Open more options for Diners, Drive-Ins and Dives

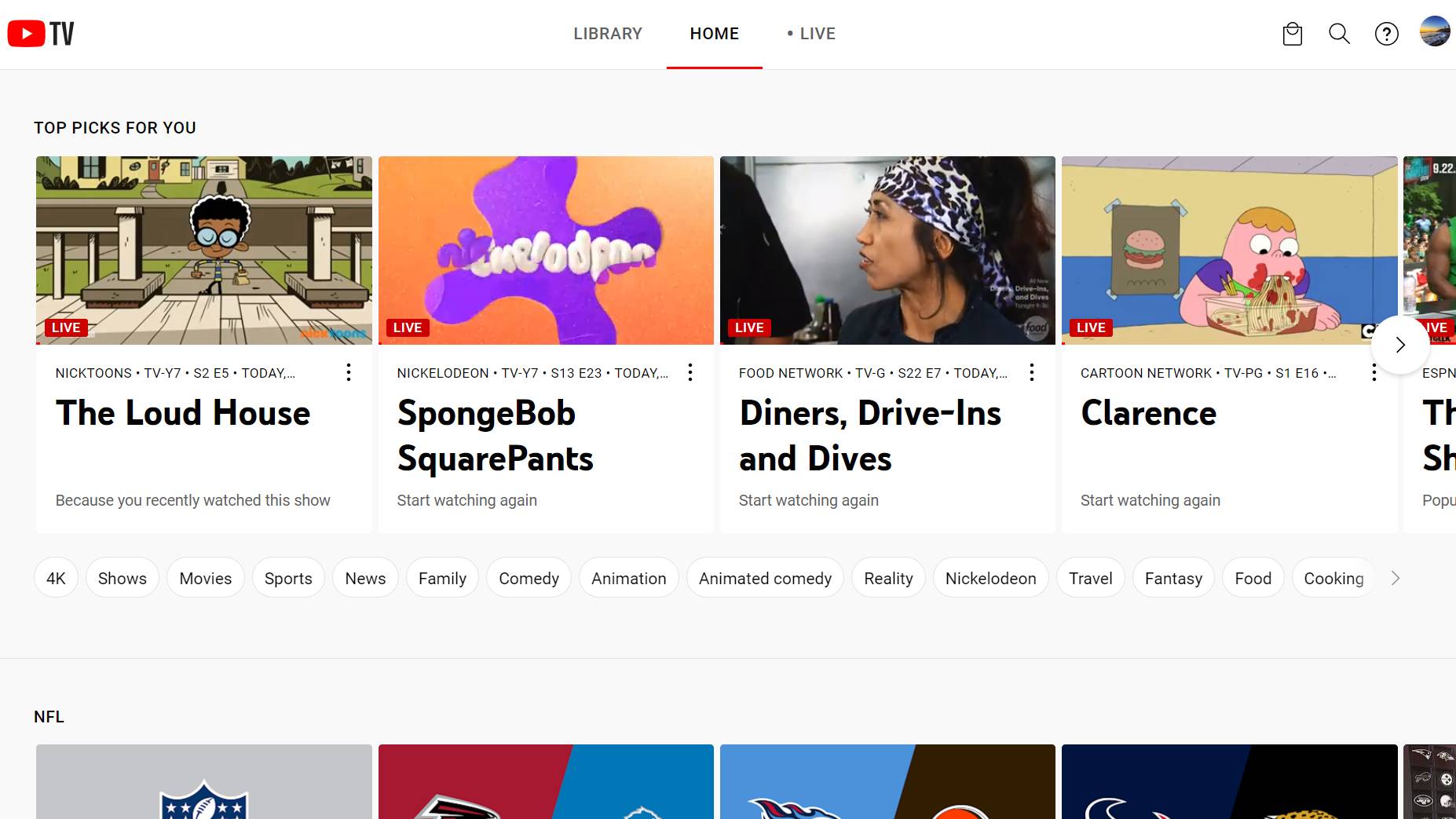tap(1032, 372)
